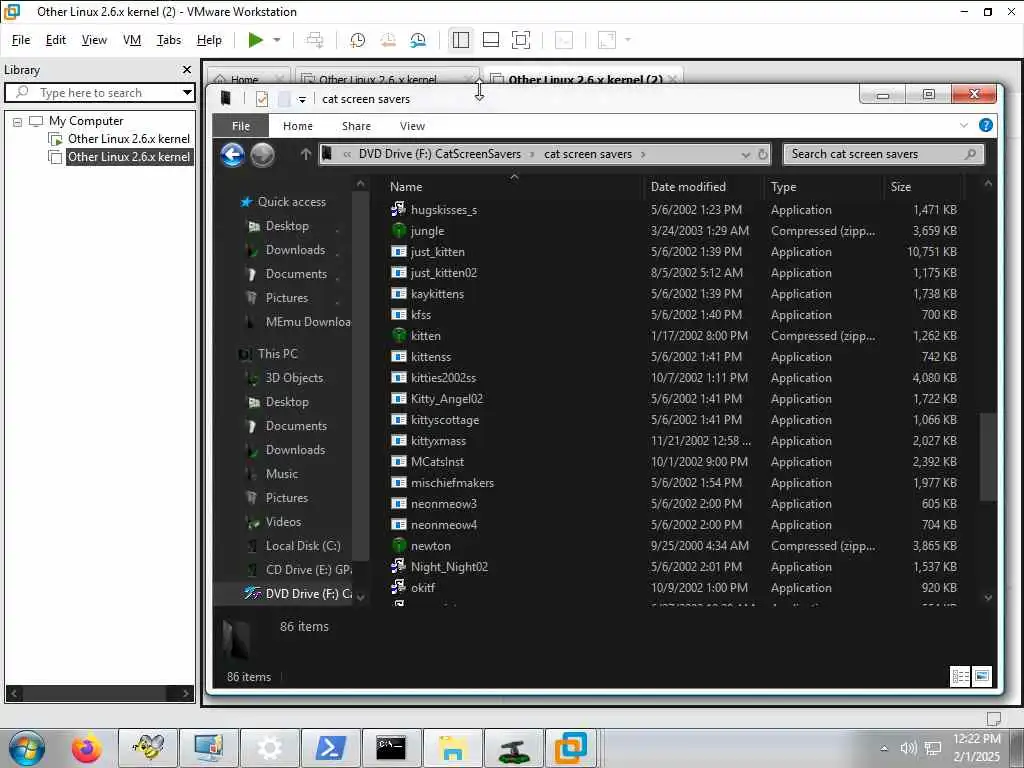This screenshot has height=768, width=1024.
Task: Open the Explorer Share ribbon tab
Action: coord(356,126)
